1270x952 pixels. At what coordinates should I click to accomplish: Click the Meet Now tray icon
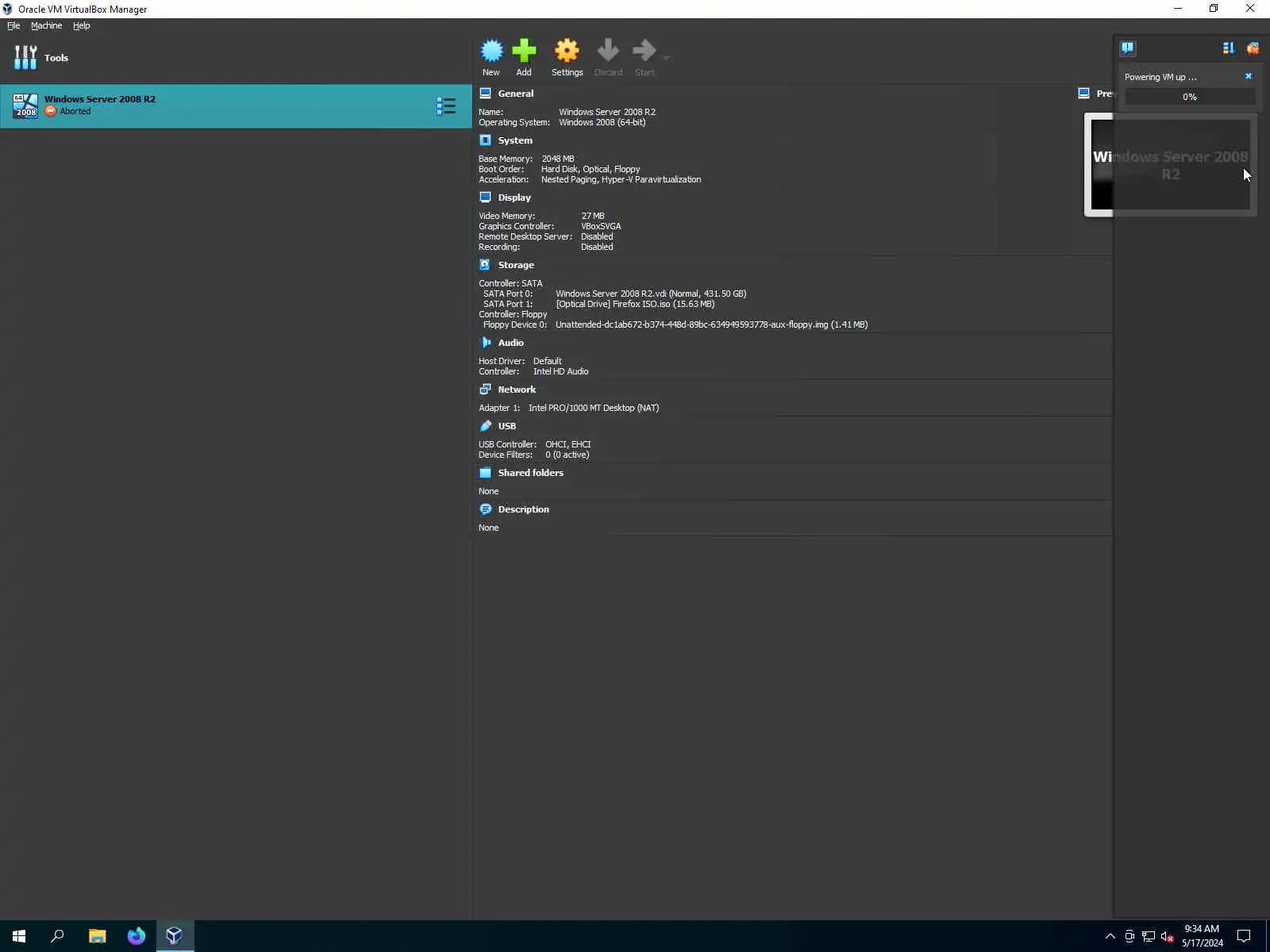pyautogui.click(x=1130, y=937)
